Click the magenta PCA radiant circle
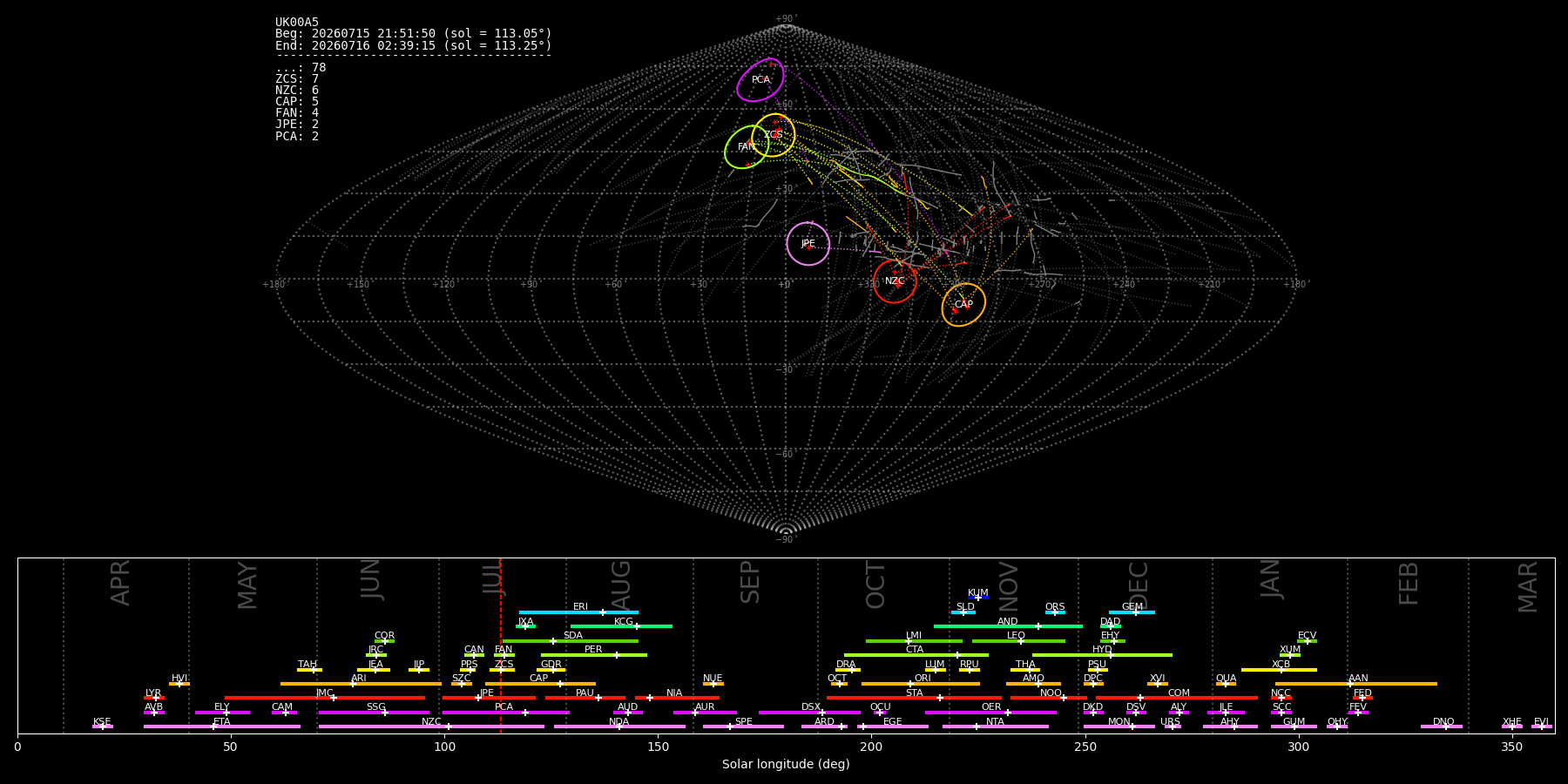Image resolution: width=1568 pixels, height=784 pixels. pos(760,80)
